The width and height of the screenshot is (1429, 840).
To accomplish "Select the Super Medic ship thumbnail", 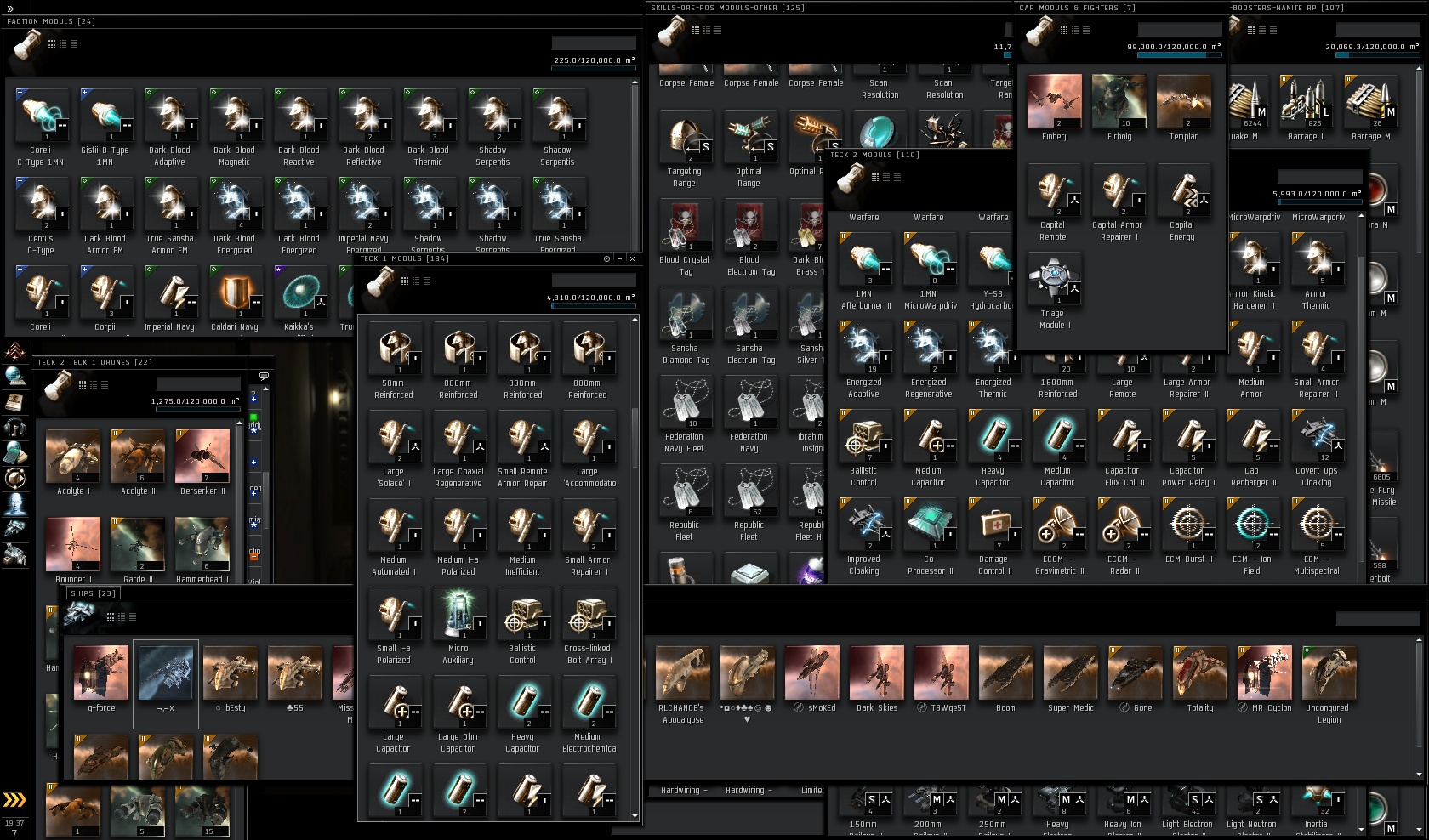I will (x=1071, y=673).
